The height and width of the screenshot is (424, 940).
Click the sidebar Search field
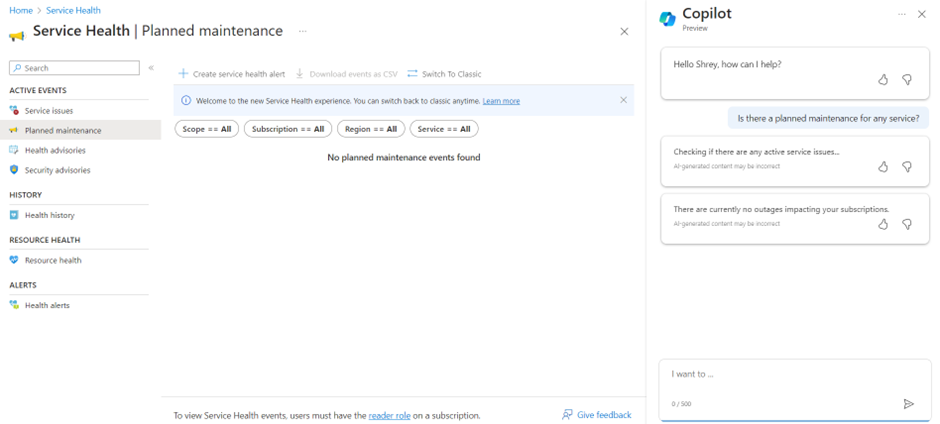[74, 68]
